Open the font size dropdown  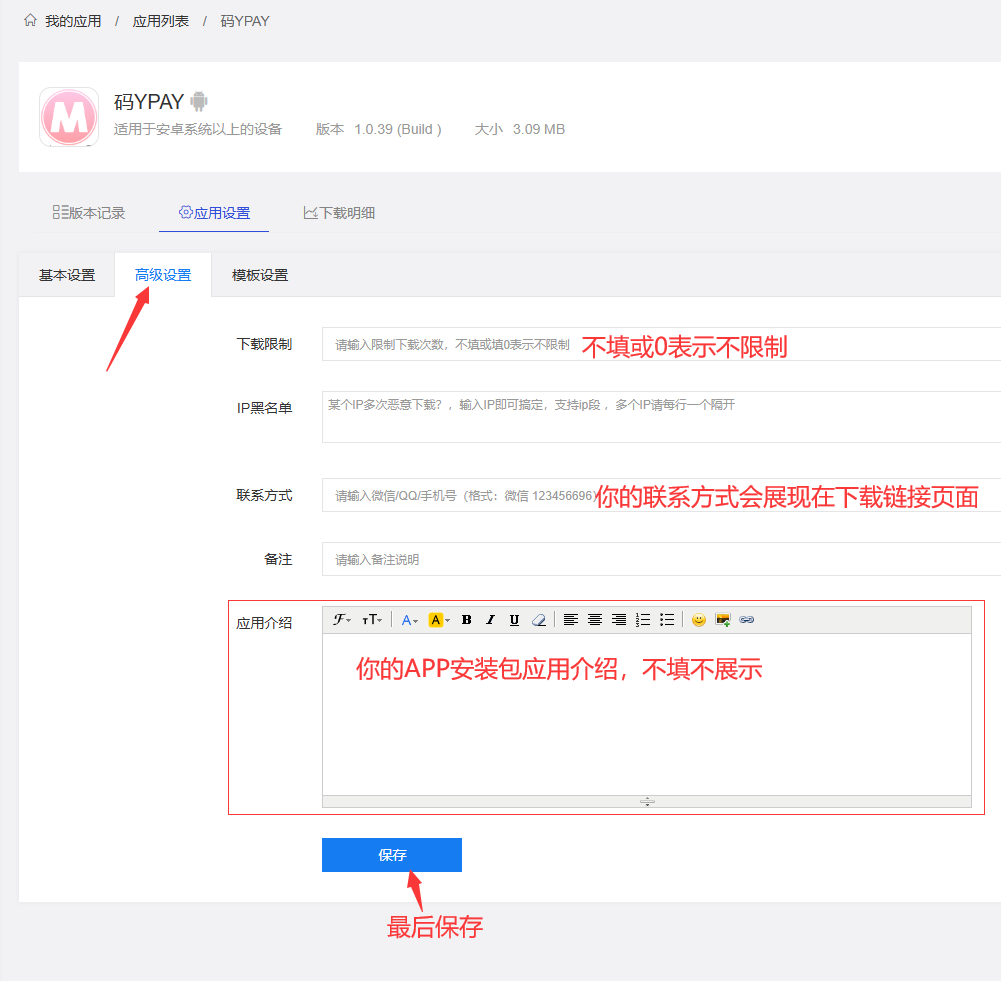[371, 620]
